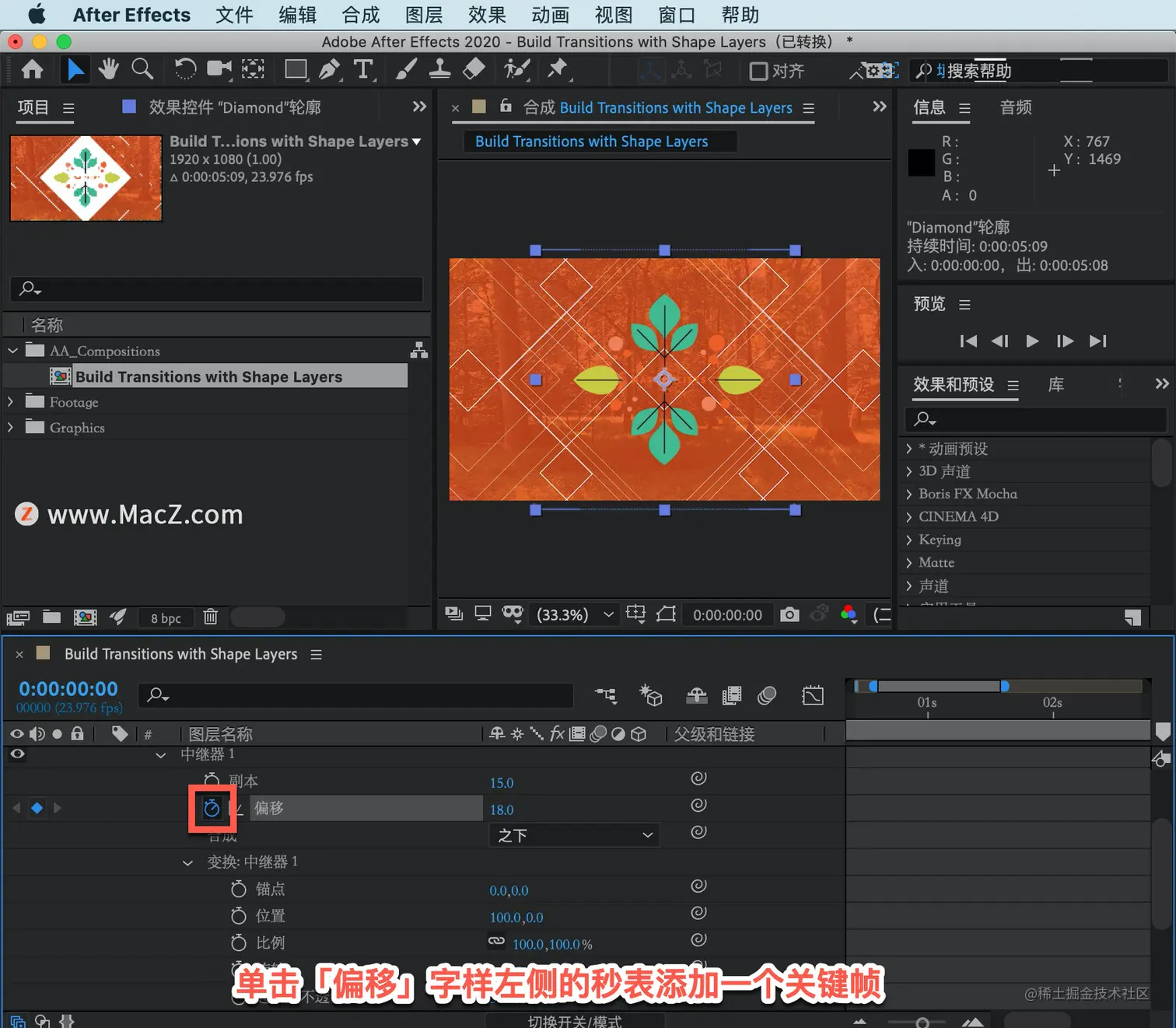1176x1028 pixels.
Task: Play the preview
Action: pos(1032,341)
